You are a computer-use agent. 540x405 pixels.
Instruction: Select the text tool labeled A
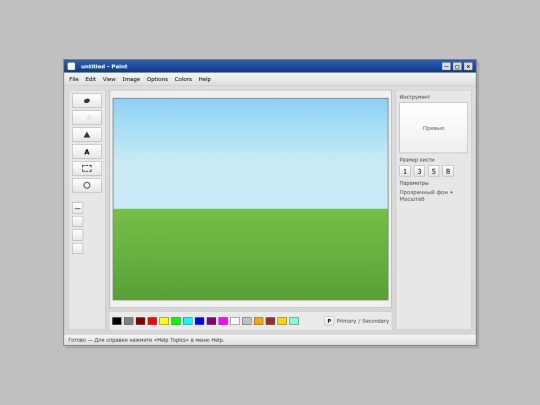click(87, 152)
